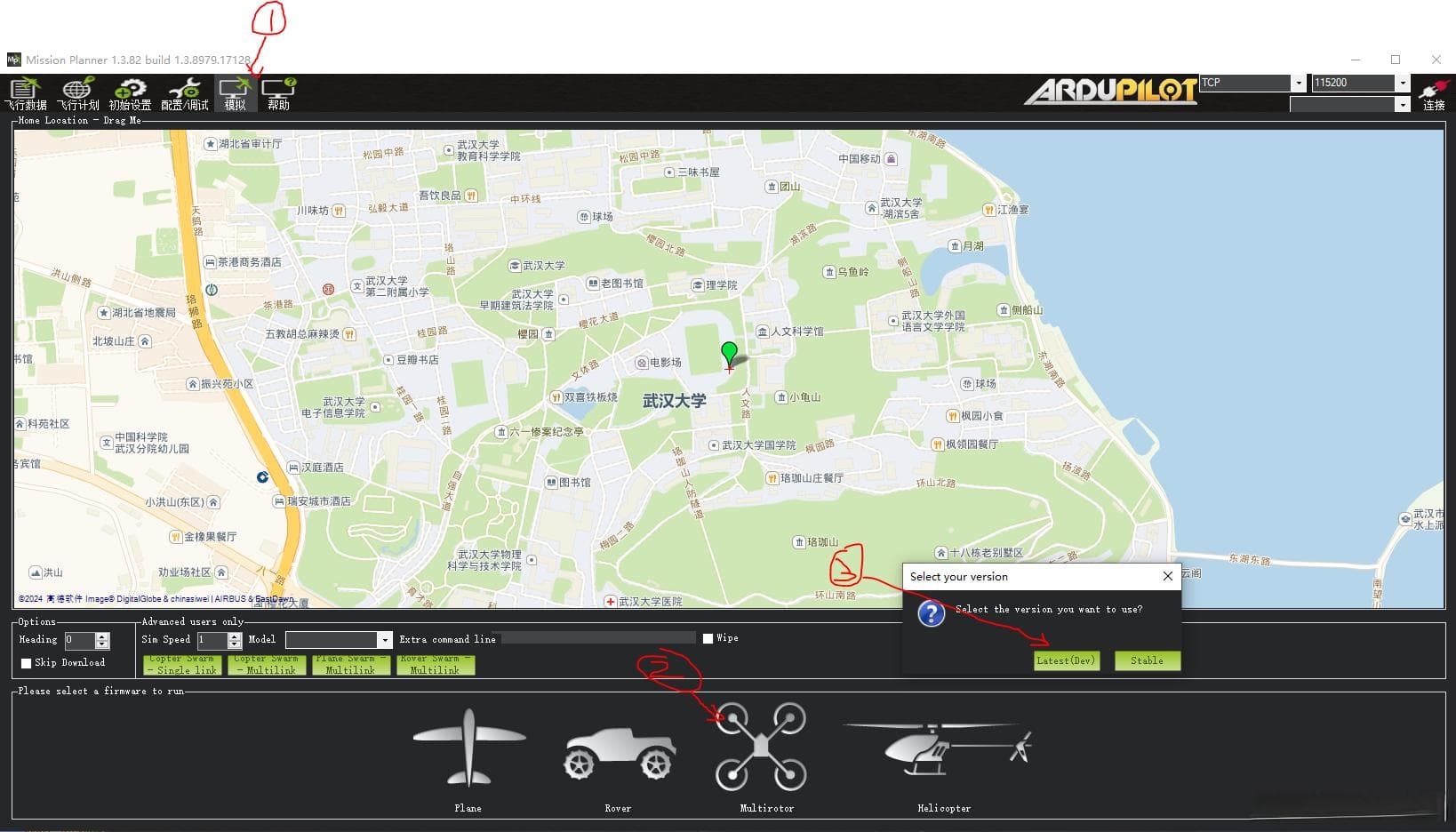Open the 帮助 help screen

[x=278, y=93]
